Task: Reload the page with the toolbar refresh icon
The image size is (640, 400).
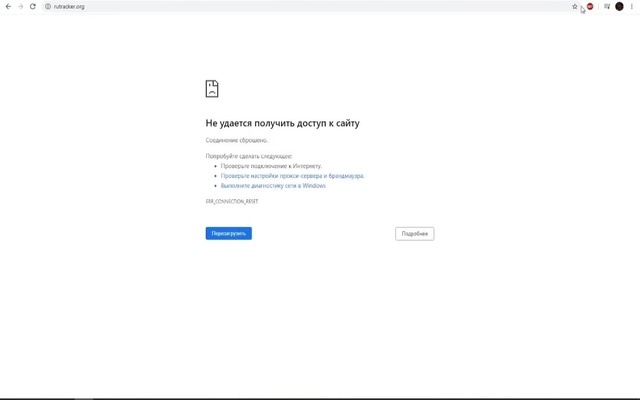Action: [33, 6]
